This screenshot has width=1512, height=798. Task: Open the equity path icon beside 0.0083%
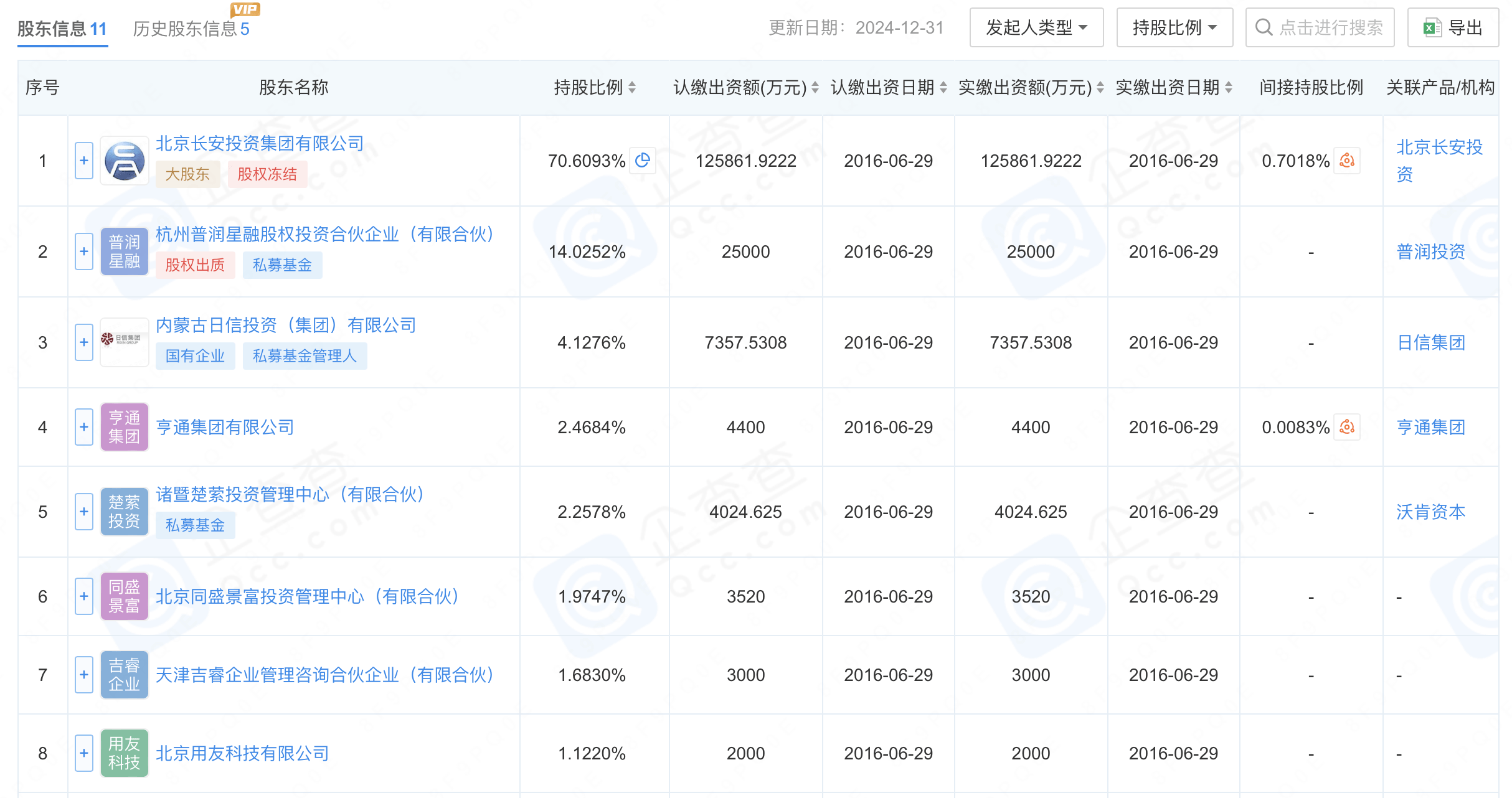(1348, 427)
